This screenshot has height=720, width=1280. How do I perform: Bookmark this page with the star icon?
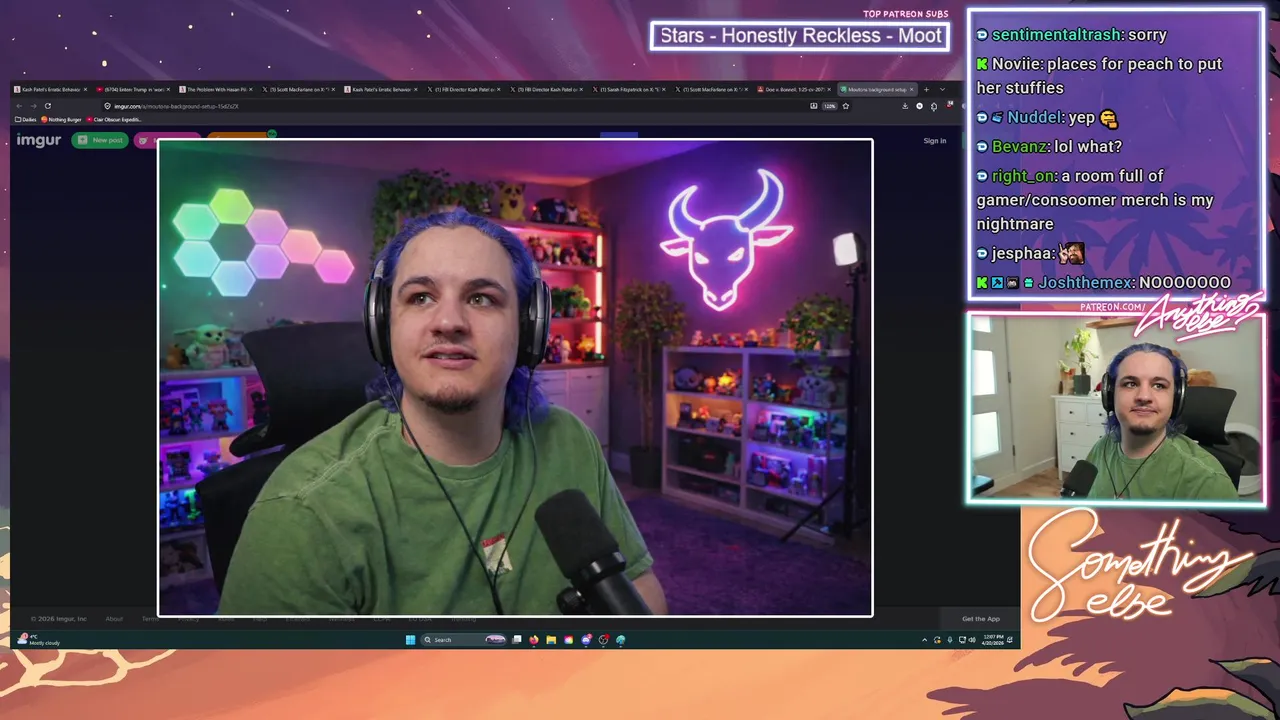845,106
